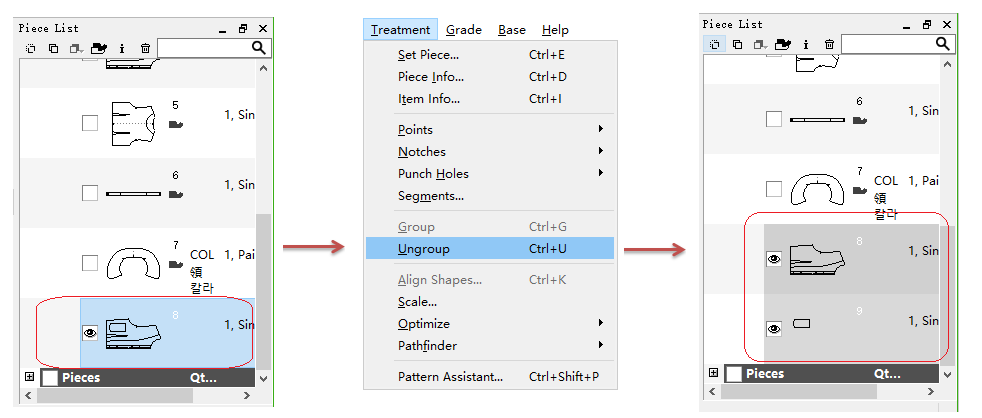Click the highlighted select-all icon in right Piece List
The image size is (982, 418).
[715, 44]
